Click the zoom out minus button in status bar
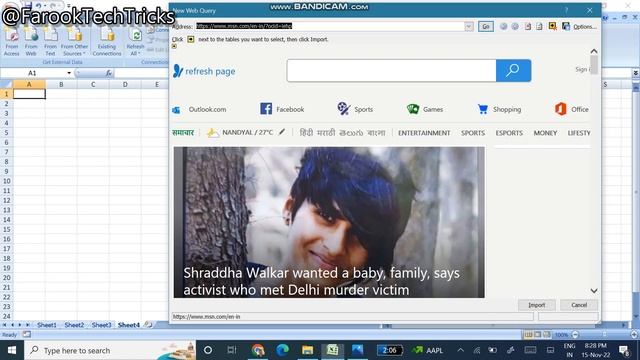 coord(575,335)
